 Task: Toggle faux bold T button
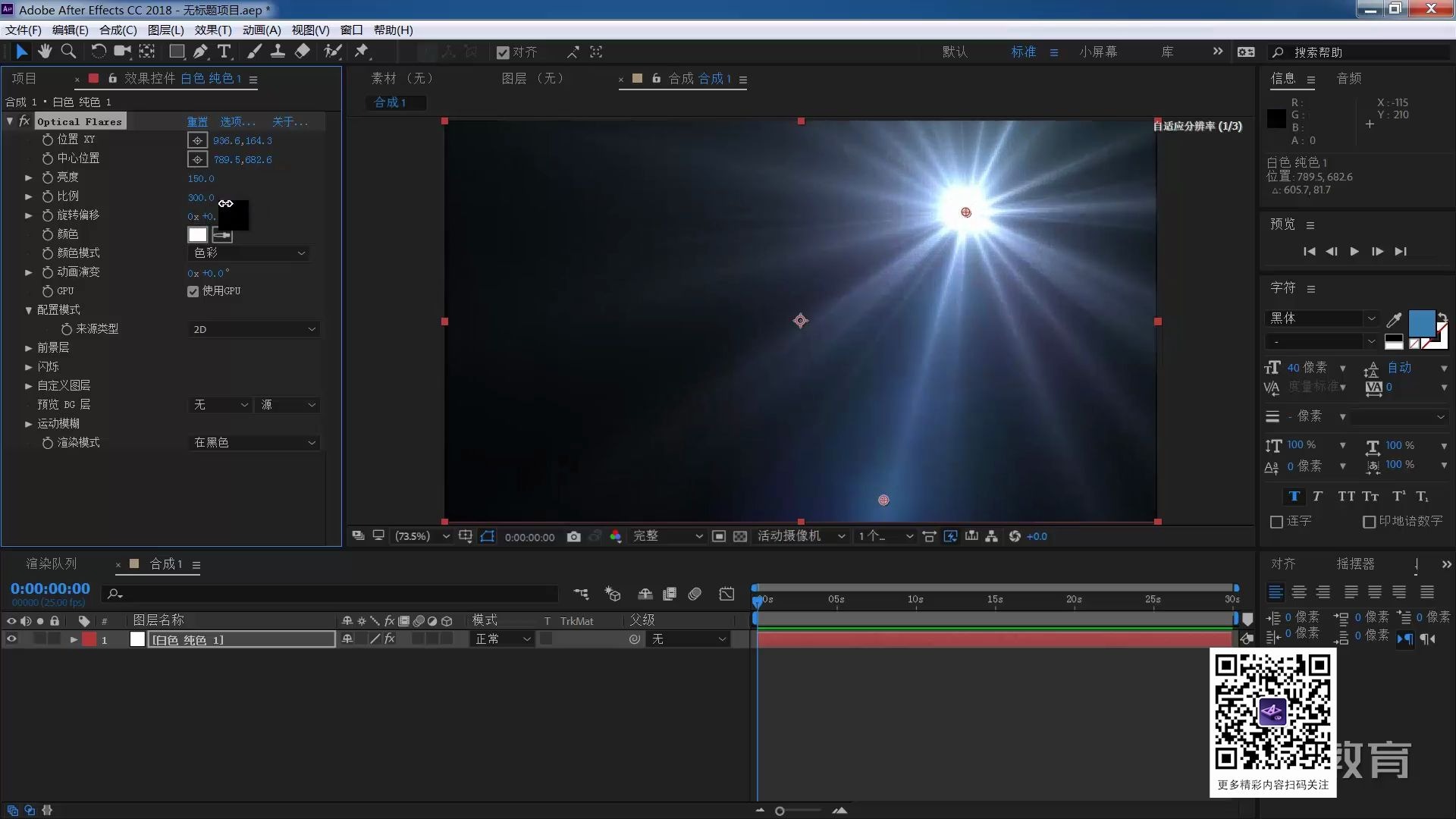coord(1294,497)
